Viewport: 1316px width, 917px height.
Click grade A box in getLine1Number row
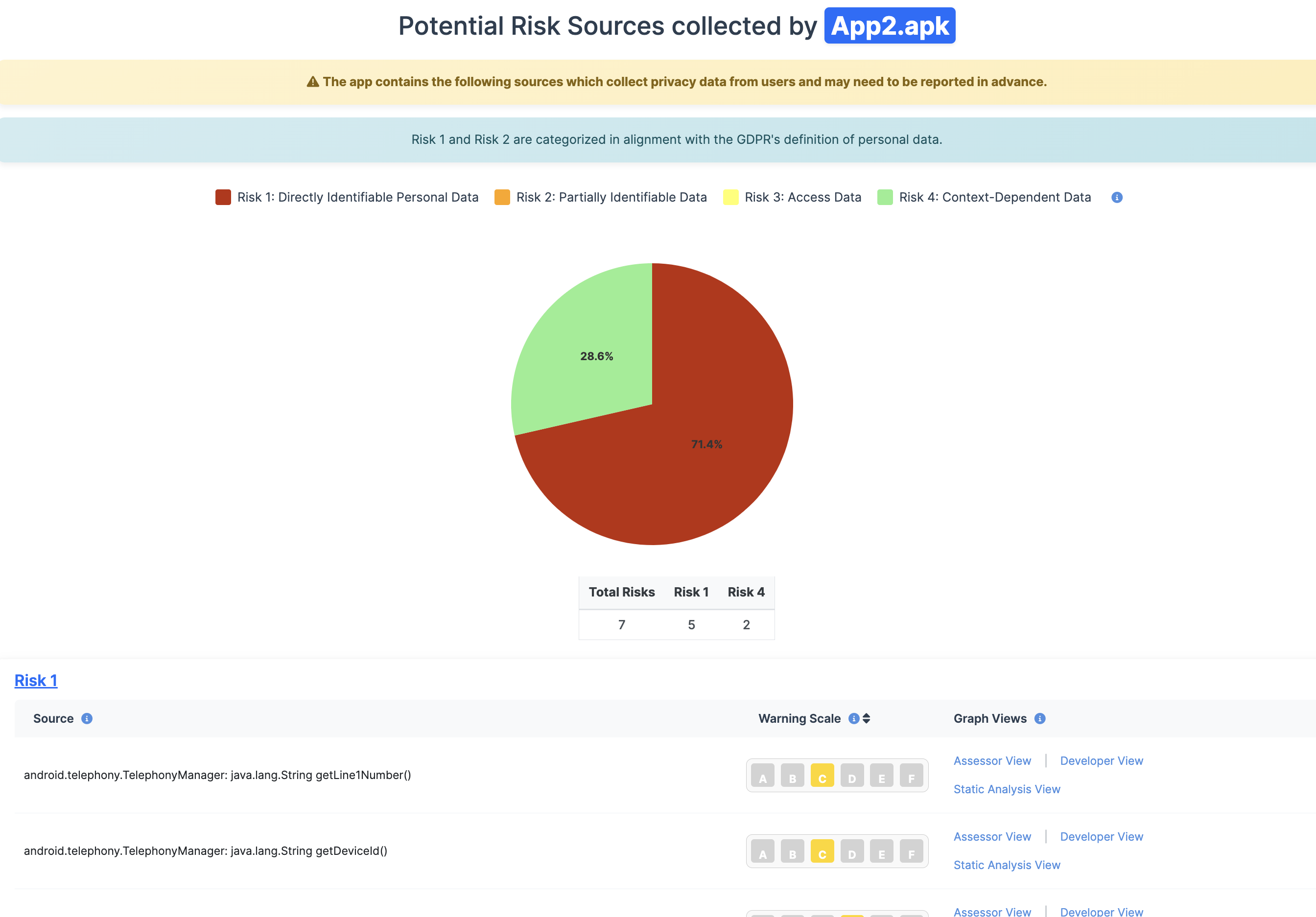coord(762,776)
